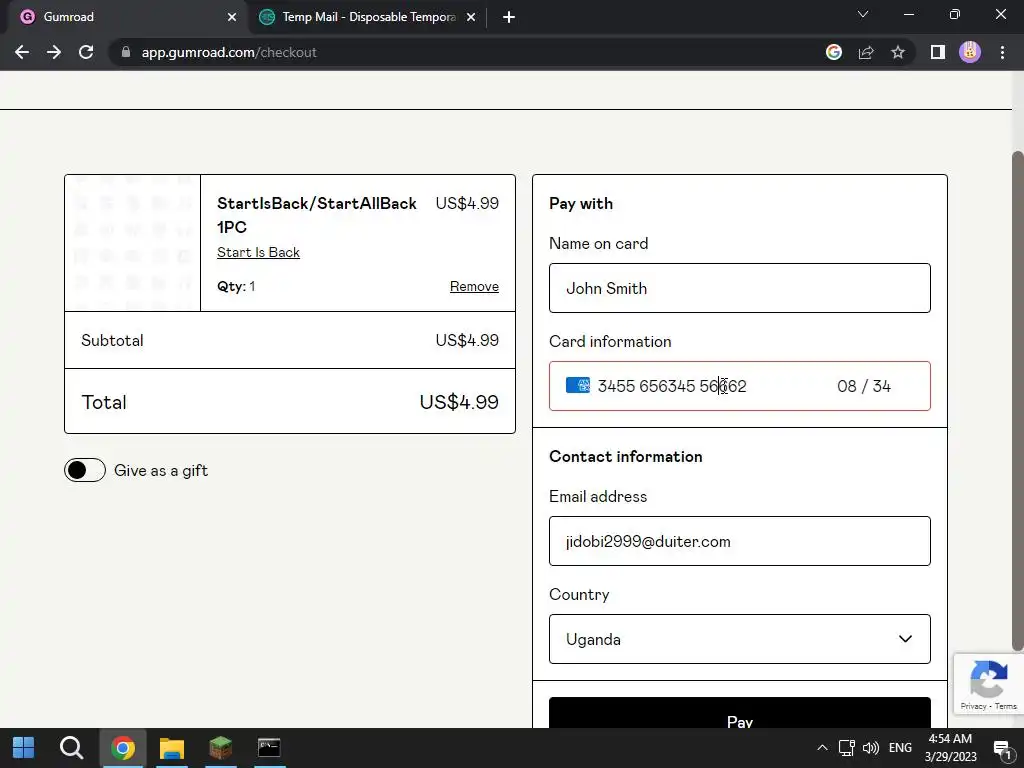Toggle the browser side panel icon
The height and width of the screenshot is (768, 1024).
(938, 52)
